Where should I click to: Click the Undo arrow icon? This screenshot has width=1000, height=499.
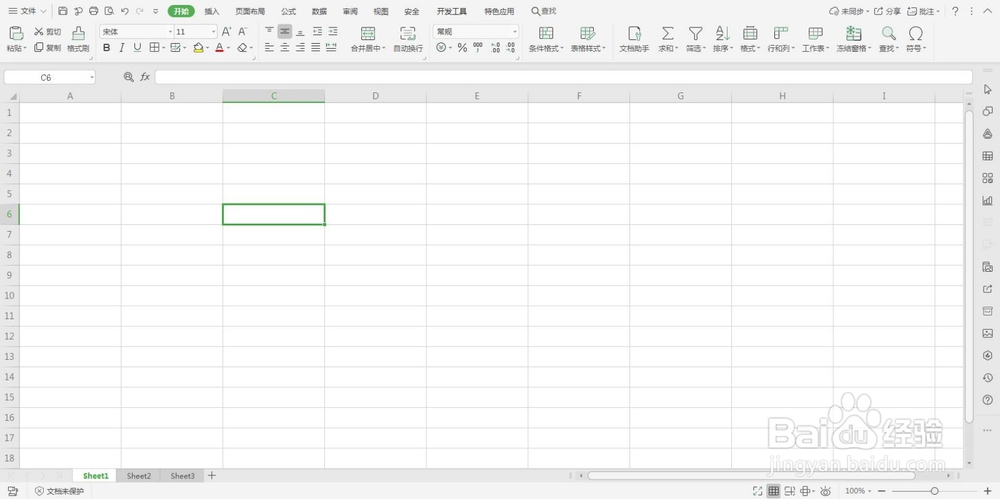click(x=124, y=11)
